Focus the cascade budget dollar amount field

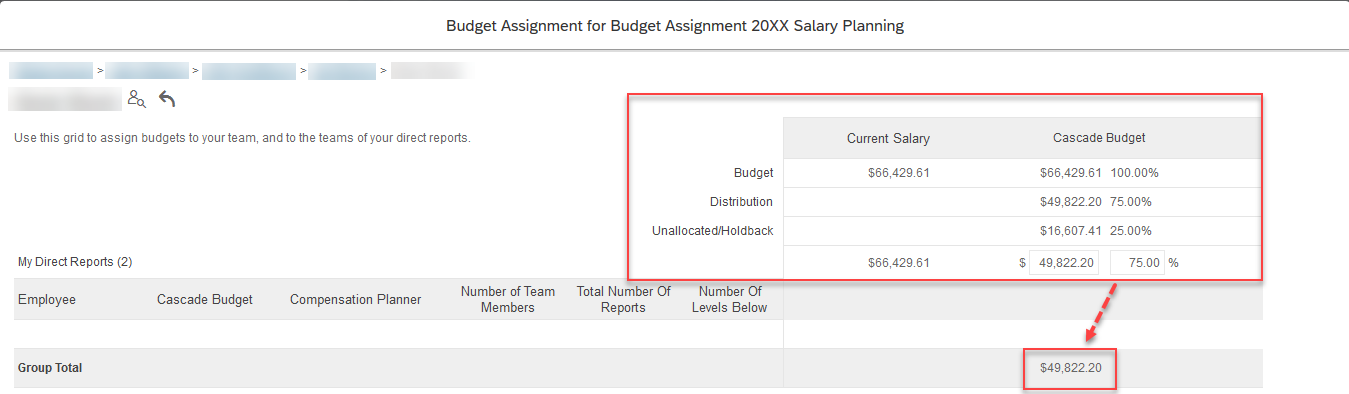[1064, 263]
